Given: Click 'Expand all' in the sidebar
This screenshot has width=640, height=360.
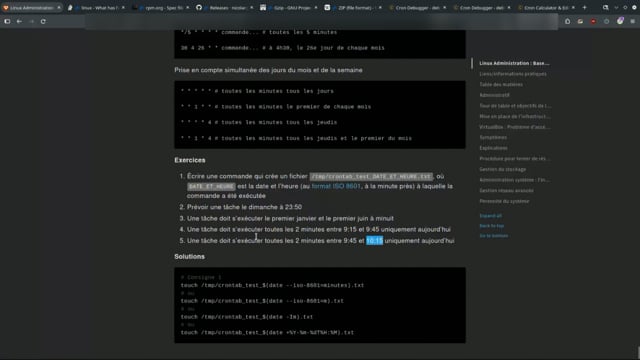Looking at the screenshot, I should 490,216.
